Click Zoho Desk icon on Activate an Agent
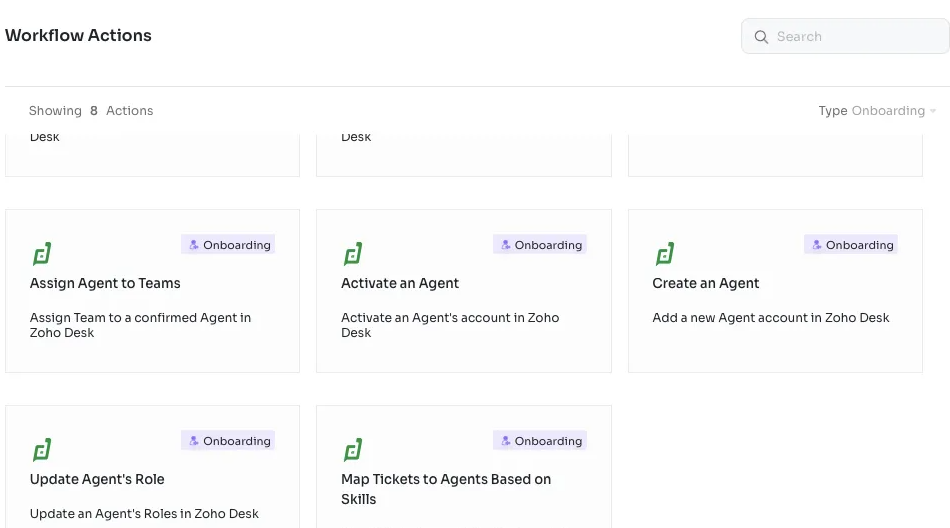The image size is (950, 528). click(x=353, y=254)
